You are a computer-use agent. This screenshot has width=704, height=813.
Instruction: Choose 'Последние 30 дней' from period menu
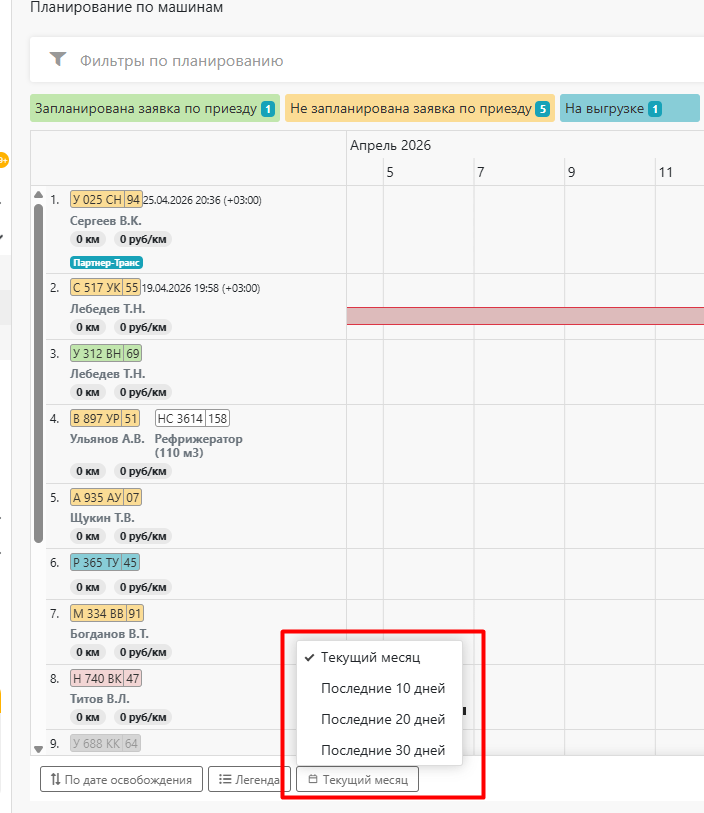pyautogui.click(x=379, y=750)
